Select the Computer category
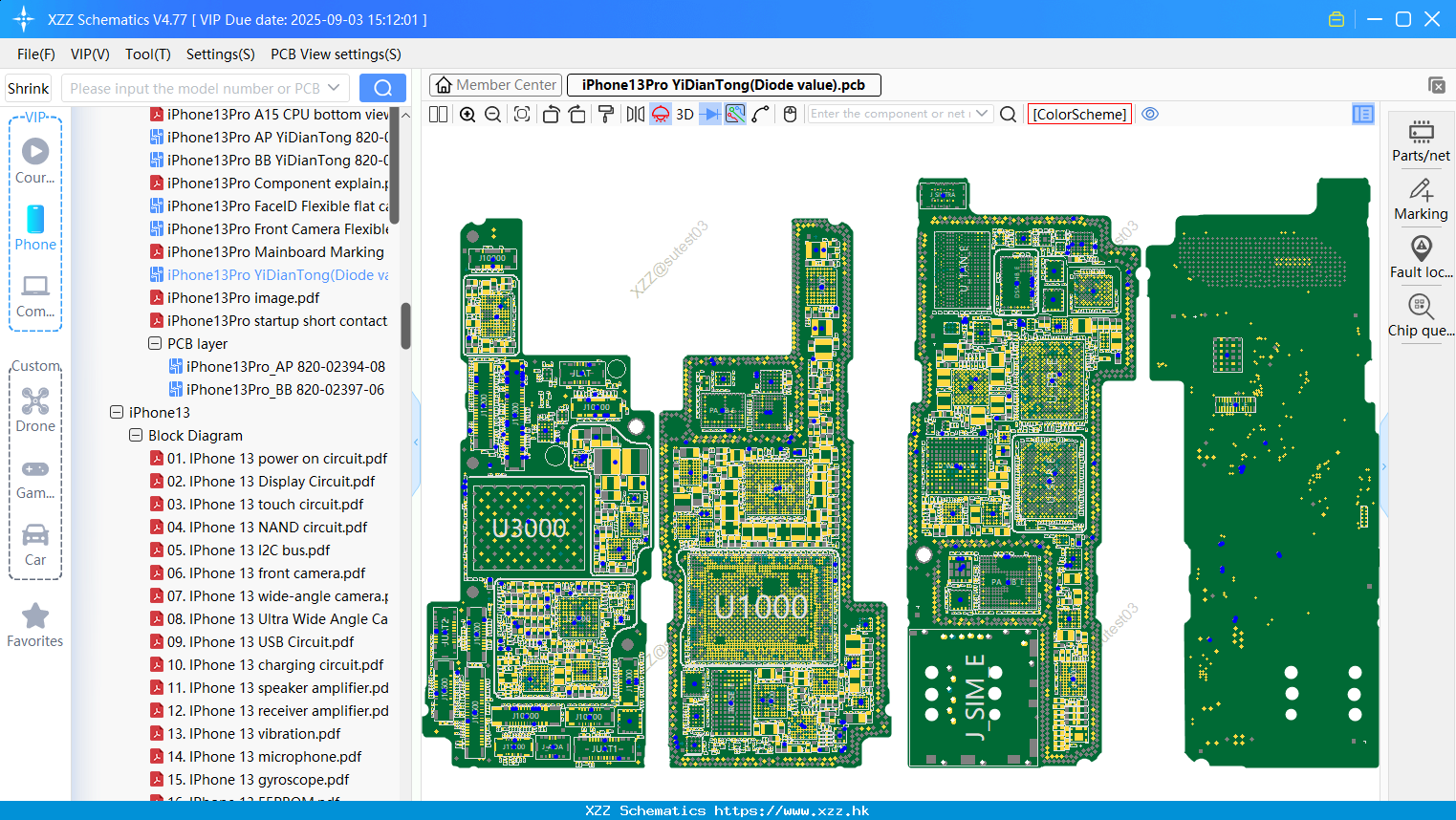The width and height of the screenshot is (1456, 820). [x=35, y=296]
